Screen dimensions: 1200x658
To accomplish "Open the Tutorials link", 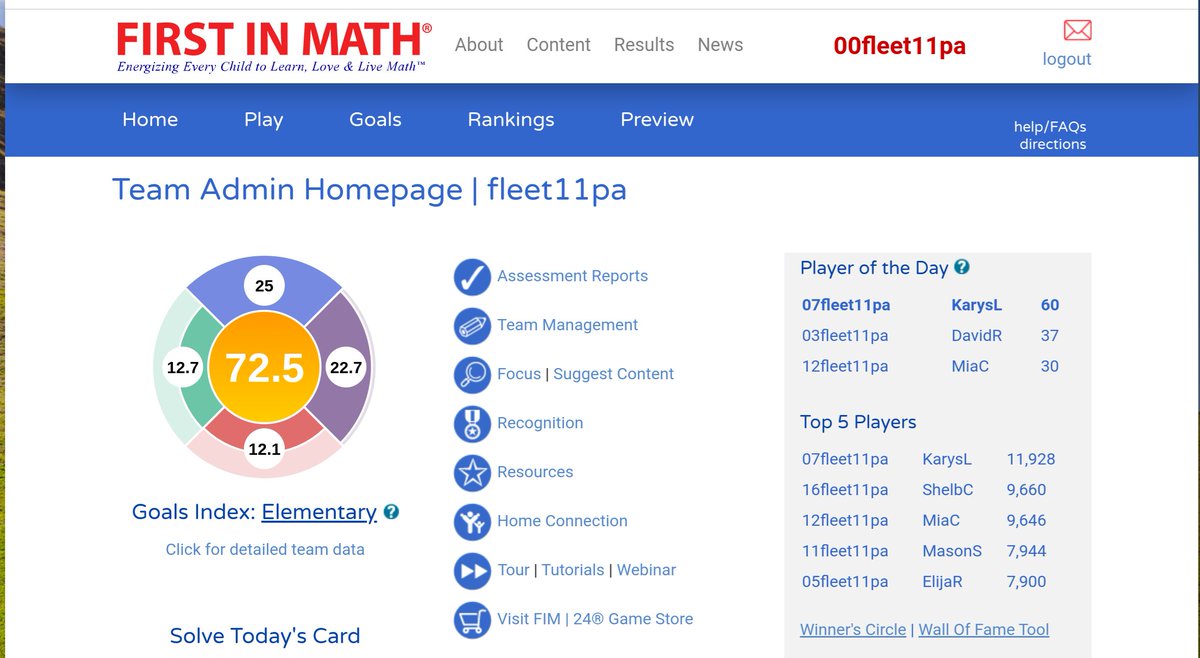I will point(573,570).
